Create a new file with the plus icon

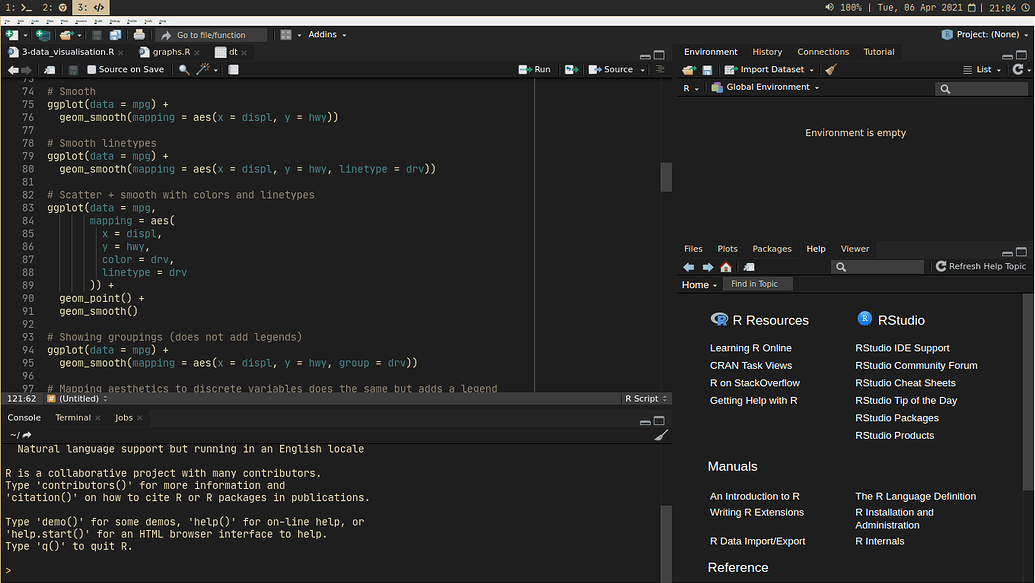(12, 35)
